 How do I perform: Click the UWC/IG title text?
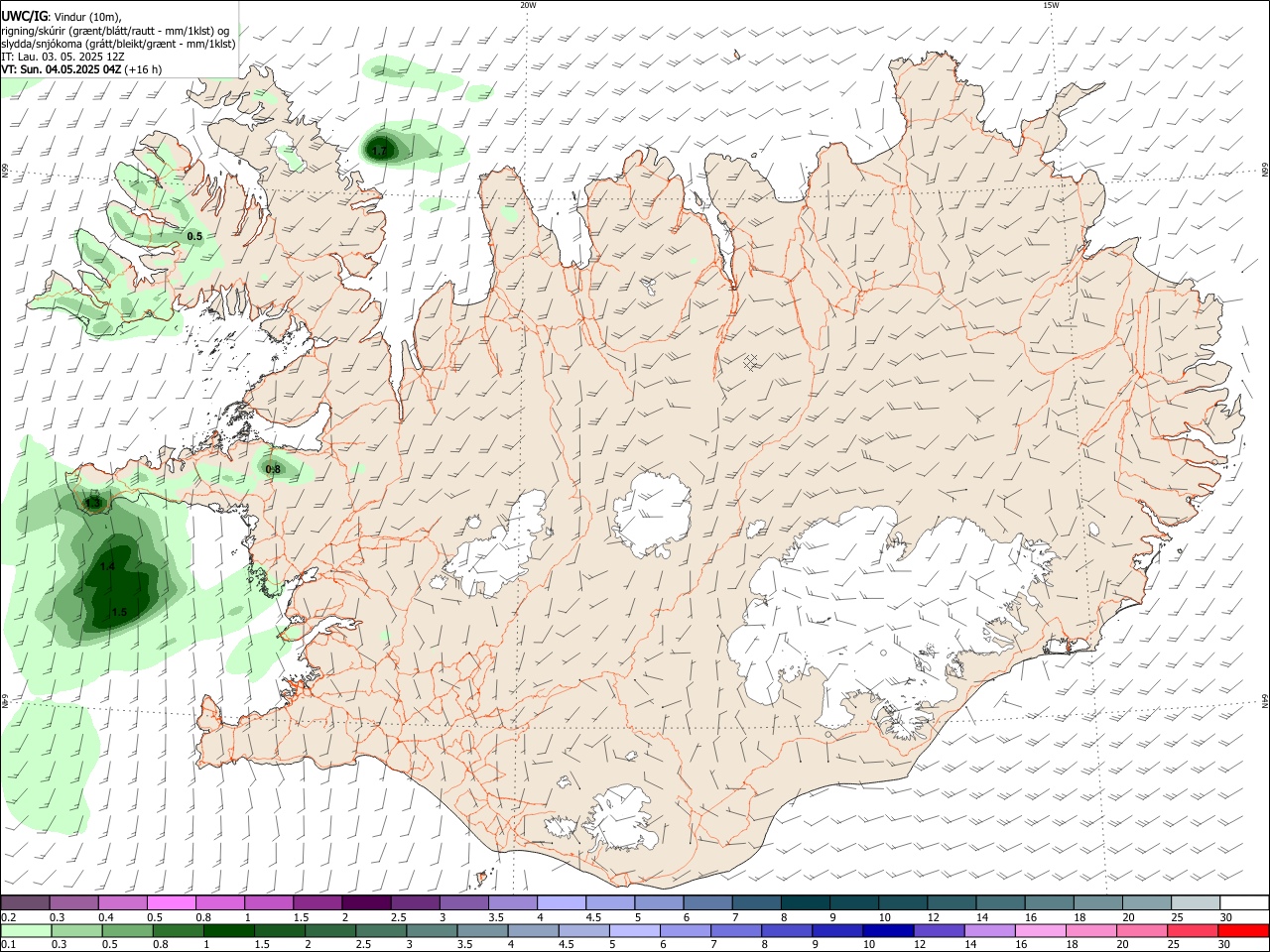click(x=24, y=16)
